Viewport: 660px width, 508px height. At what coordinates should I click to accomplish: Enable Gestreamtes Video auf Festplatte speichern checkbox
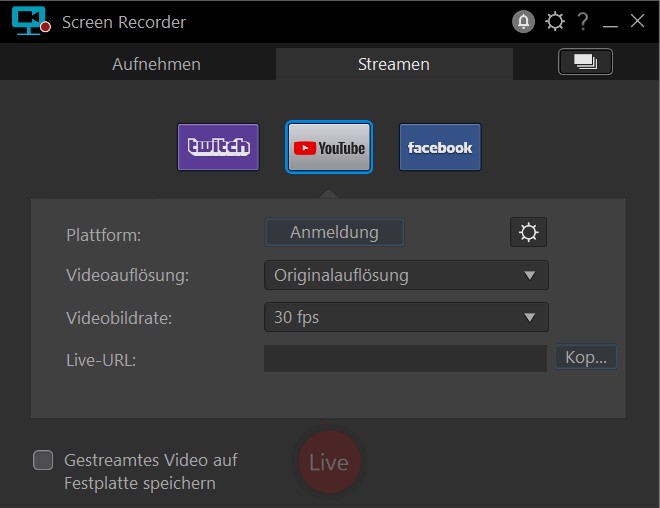[43, 460]
